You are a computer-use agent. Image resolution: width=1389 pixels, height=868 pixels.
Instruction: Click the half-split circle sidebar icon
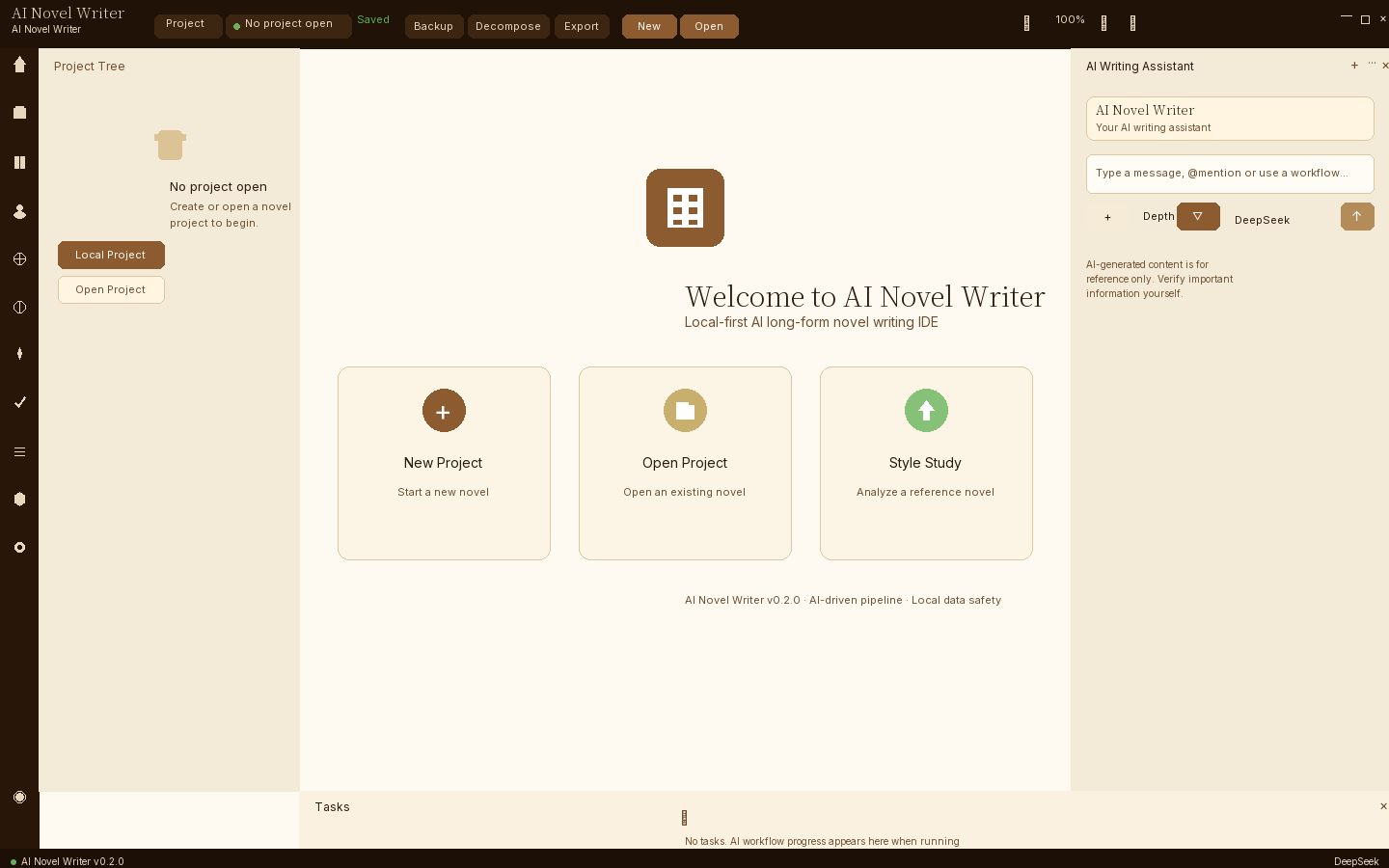tap(19, 307)
